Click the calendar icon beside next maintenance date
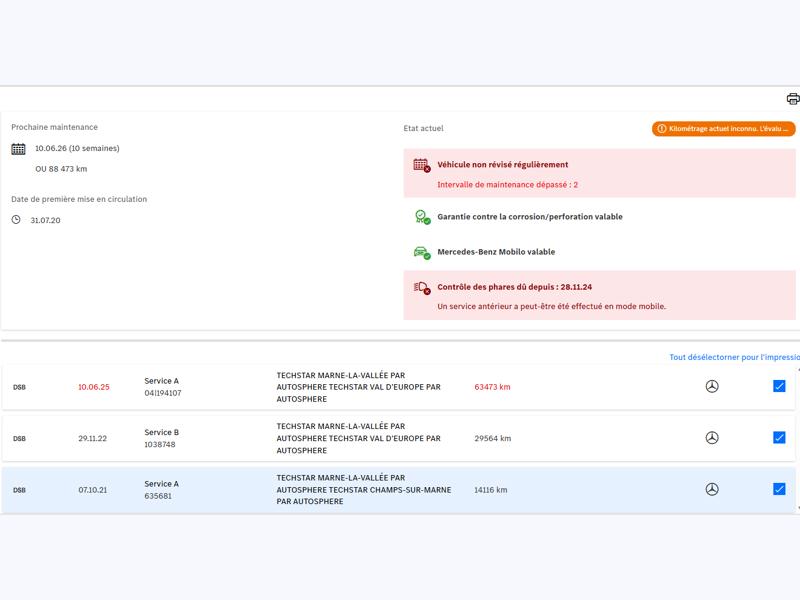This screenshot has width=800, height=600. [18, 149]
